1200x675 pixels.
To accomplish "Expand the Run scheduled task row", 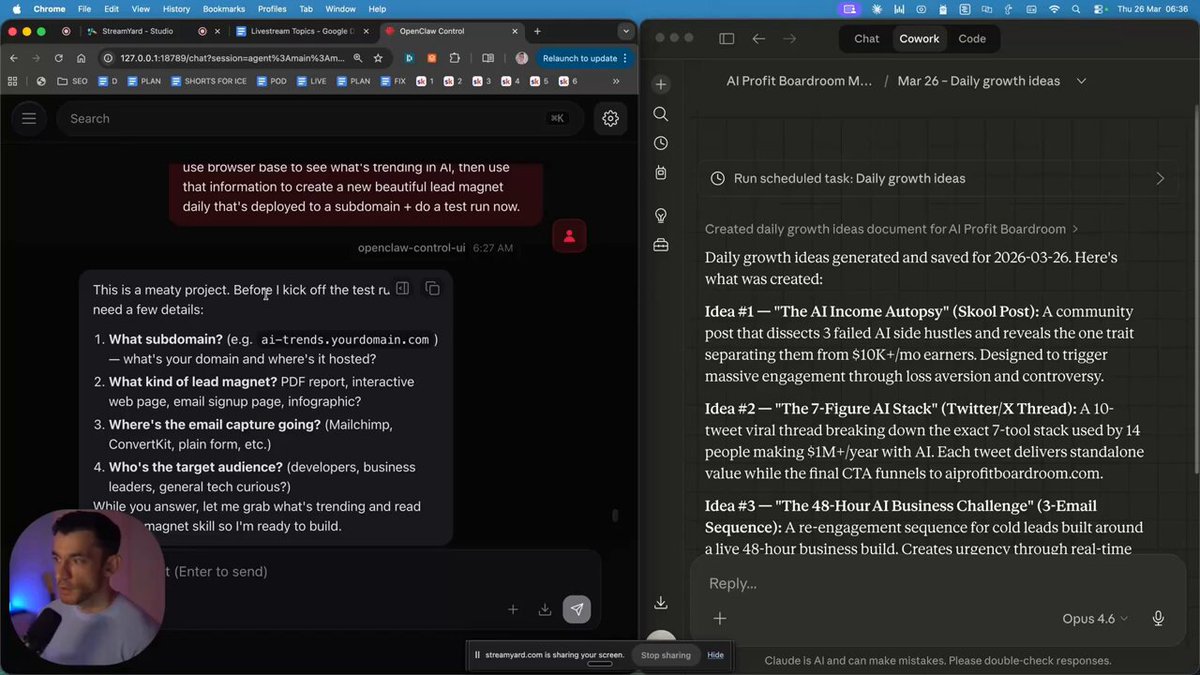I will [x=1160, y=178].
